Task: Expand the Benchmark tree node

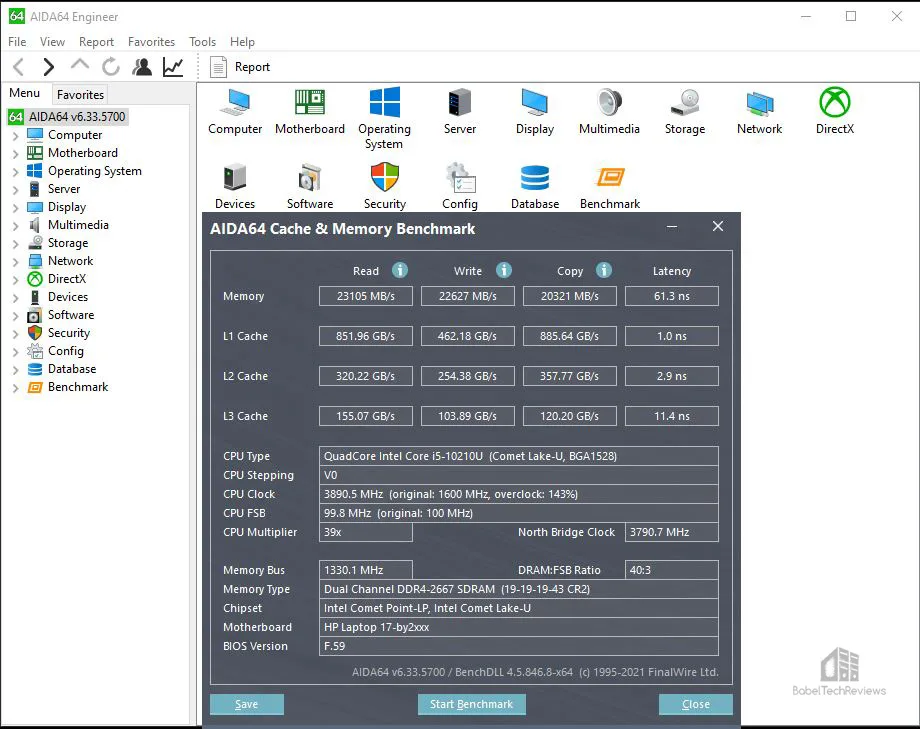Action: point(16,388)
